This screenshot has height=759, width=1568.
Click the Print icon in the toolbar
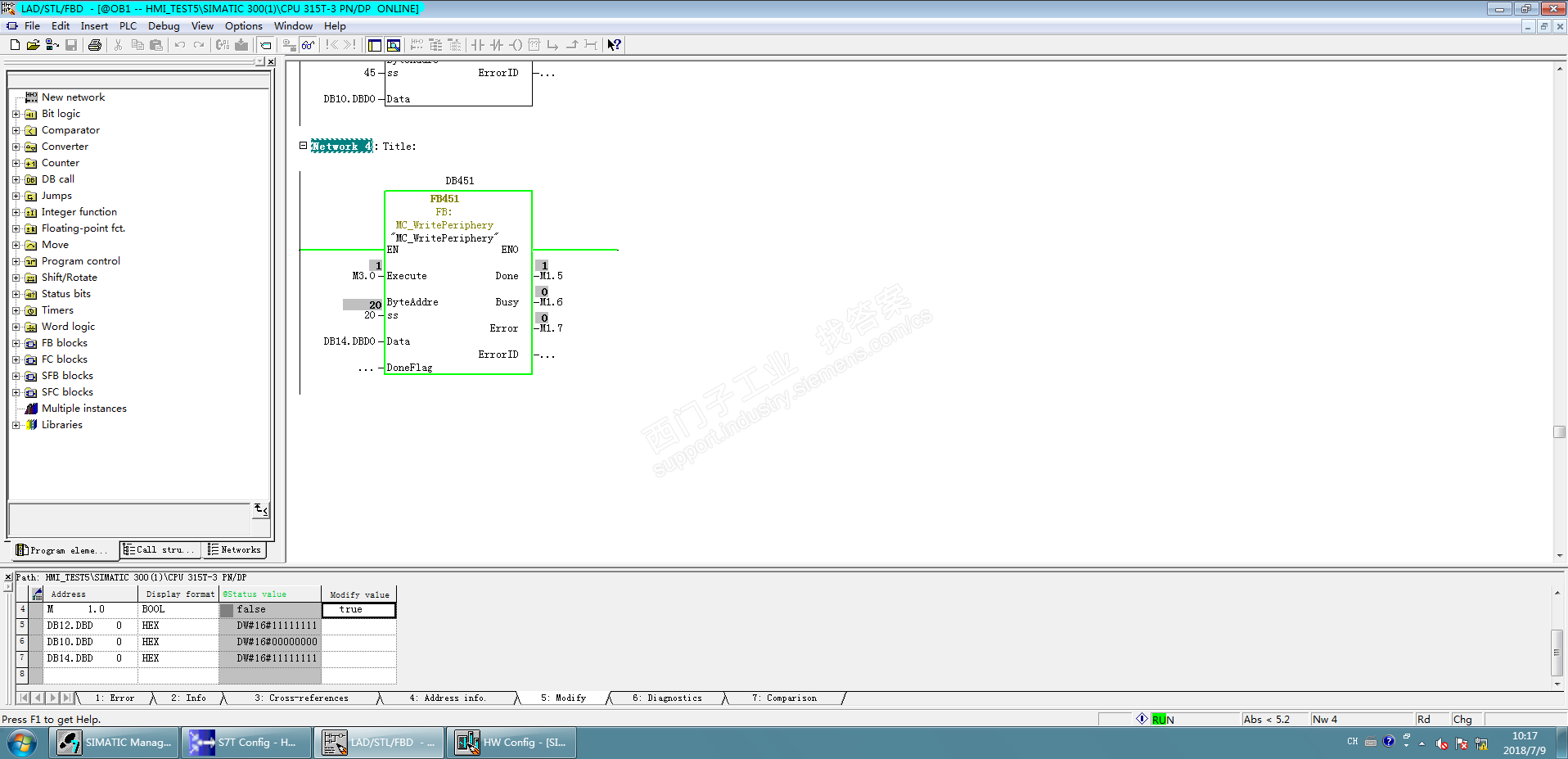point(95,45)
